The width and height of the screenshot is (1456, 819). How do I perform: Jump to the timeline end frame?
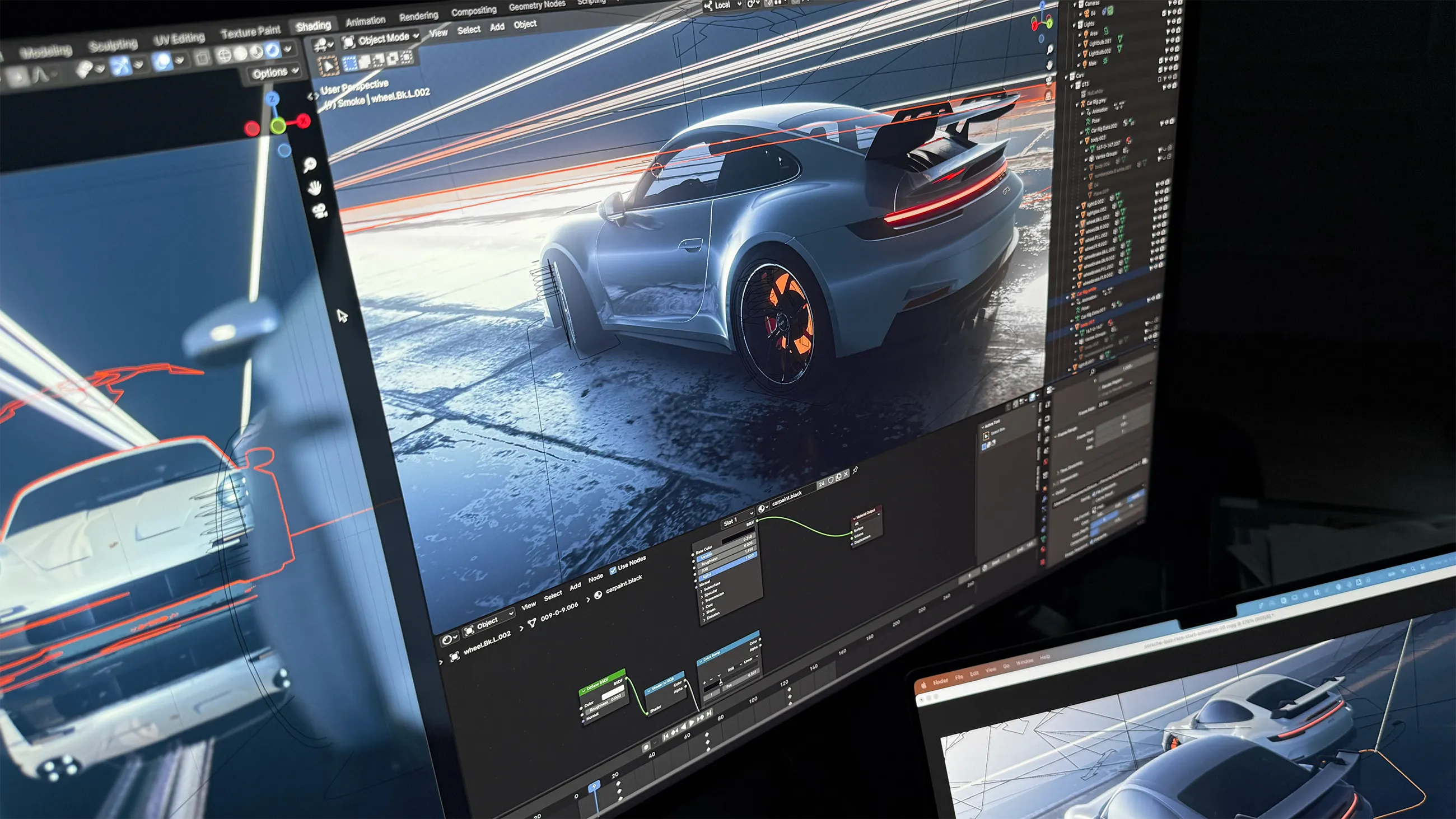(710, 714)
